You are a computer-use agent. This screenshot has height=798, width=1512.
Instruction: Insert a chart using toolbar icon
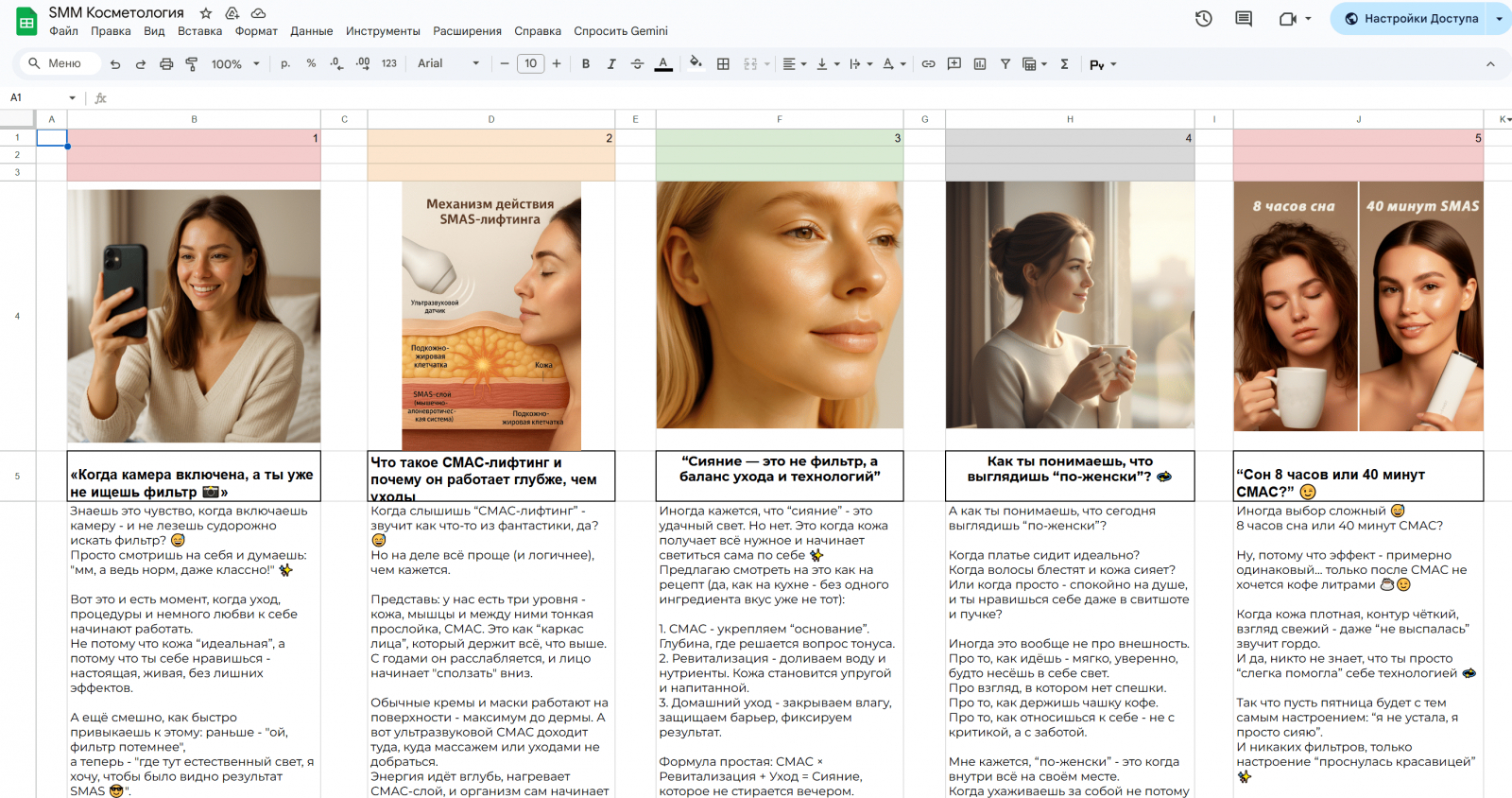980,64
